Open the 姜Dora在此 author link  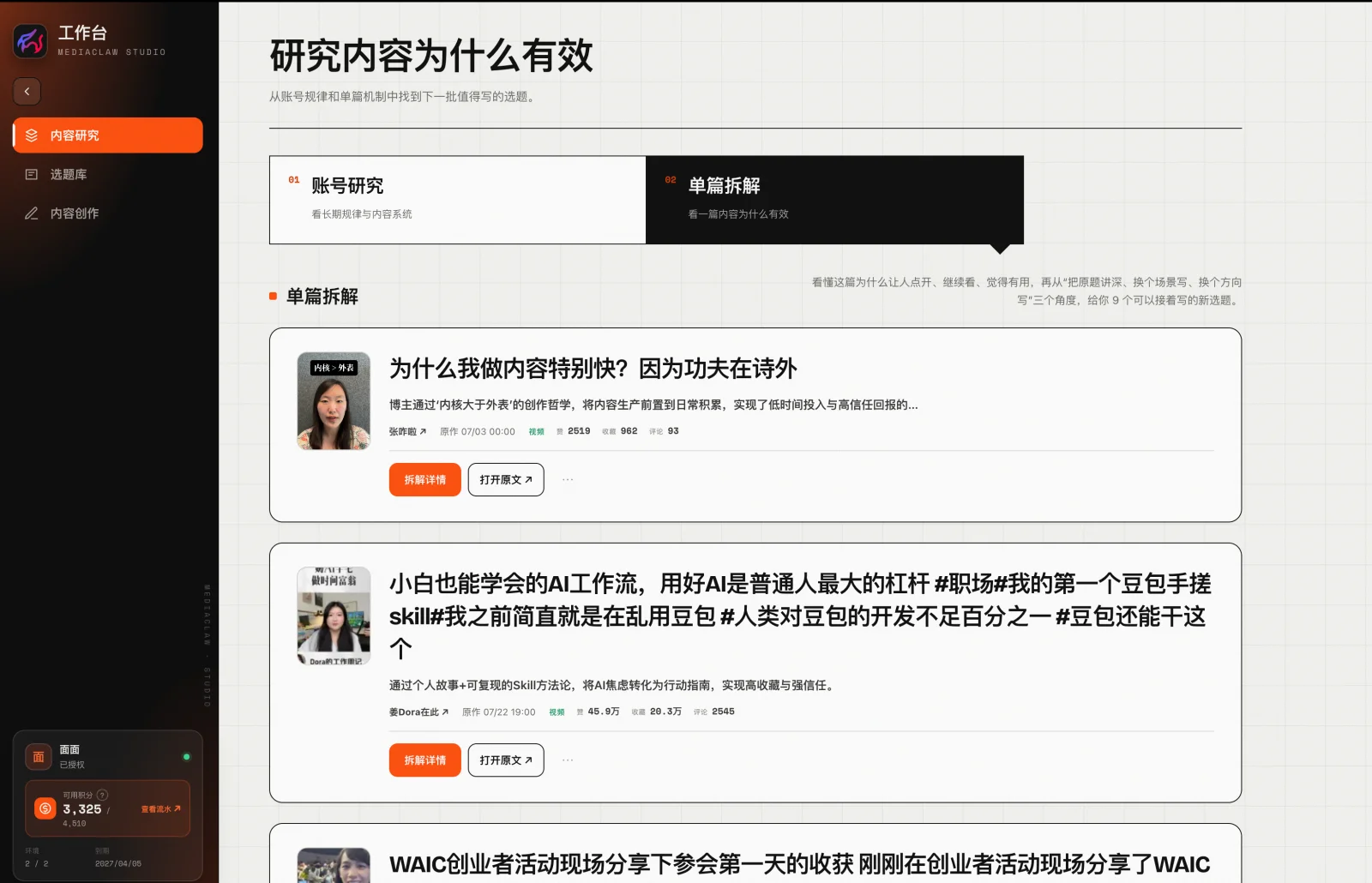pyautogui.click(x=418, y=712)
